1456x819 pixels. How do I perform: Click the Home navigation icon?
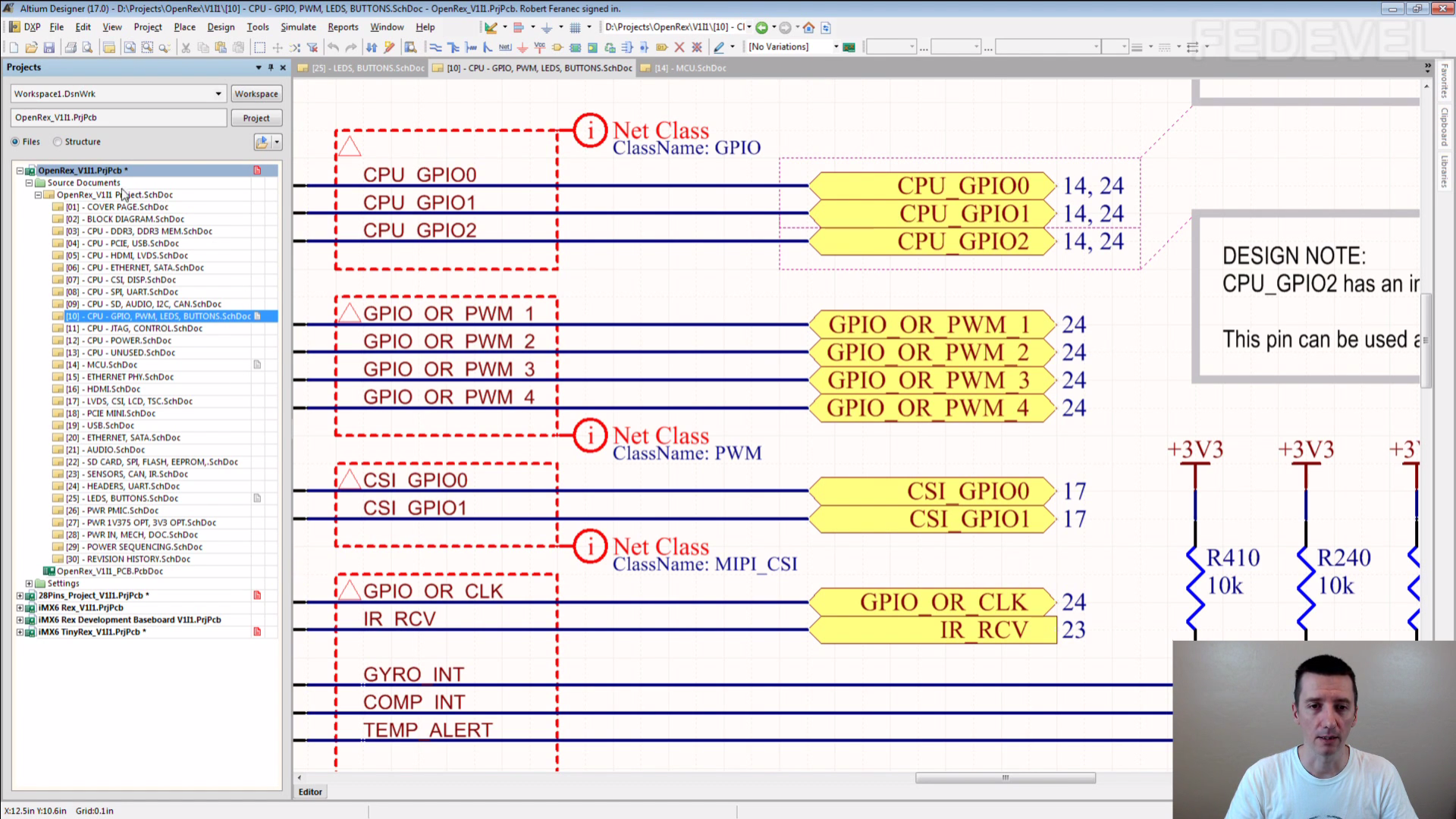[x=809, y=27]
